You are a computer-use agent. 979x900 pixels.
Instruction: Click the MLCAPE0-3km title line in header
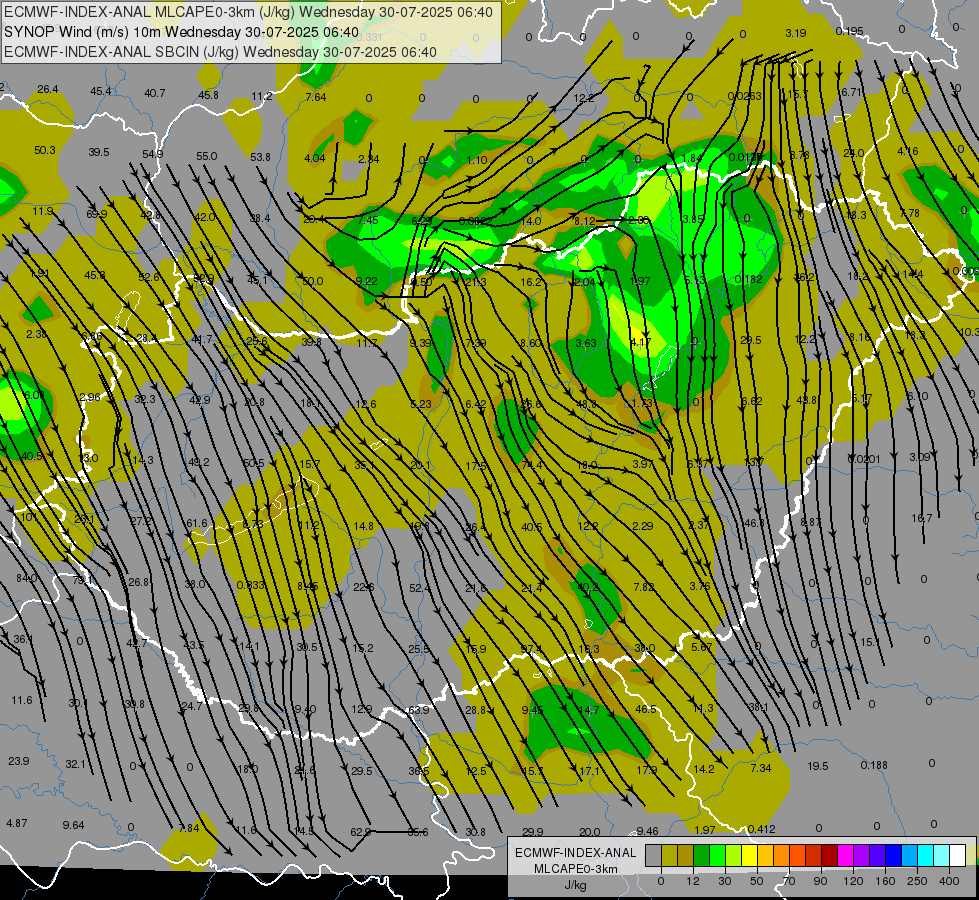248,12
